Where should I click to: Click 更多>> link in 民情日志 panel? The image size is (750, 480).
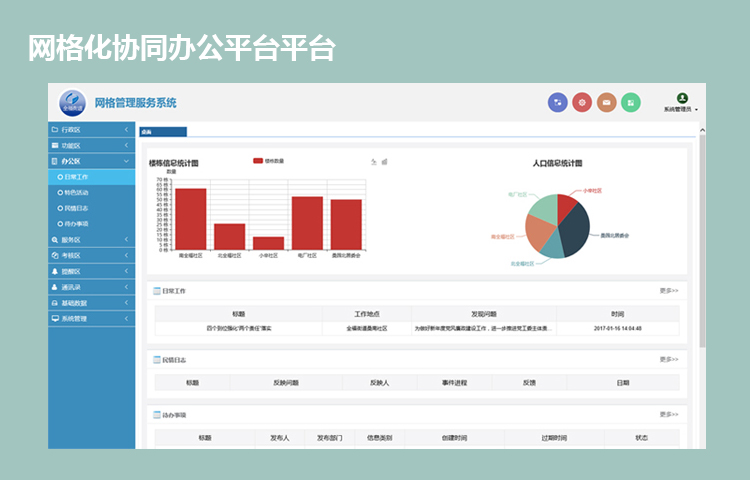point(668,359)
